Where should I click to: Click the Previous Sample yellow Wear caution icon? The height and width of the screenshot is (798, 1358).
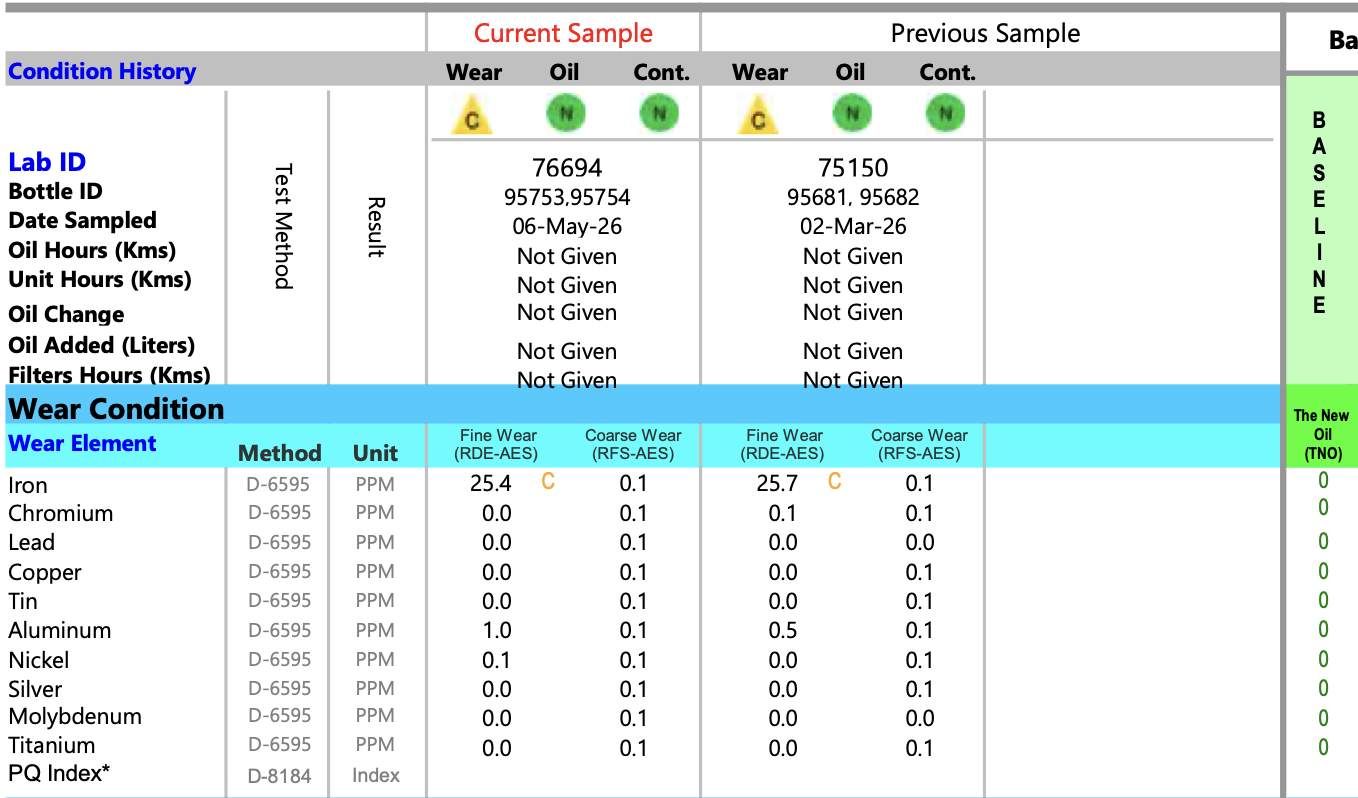pyautogui.click(x=758, y=116)
